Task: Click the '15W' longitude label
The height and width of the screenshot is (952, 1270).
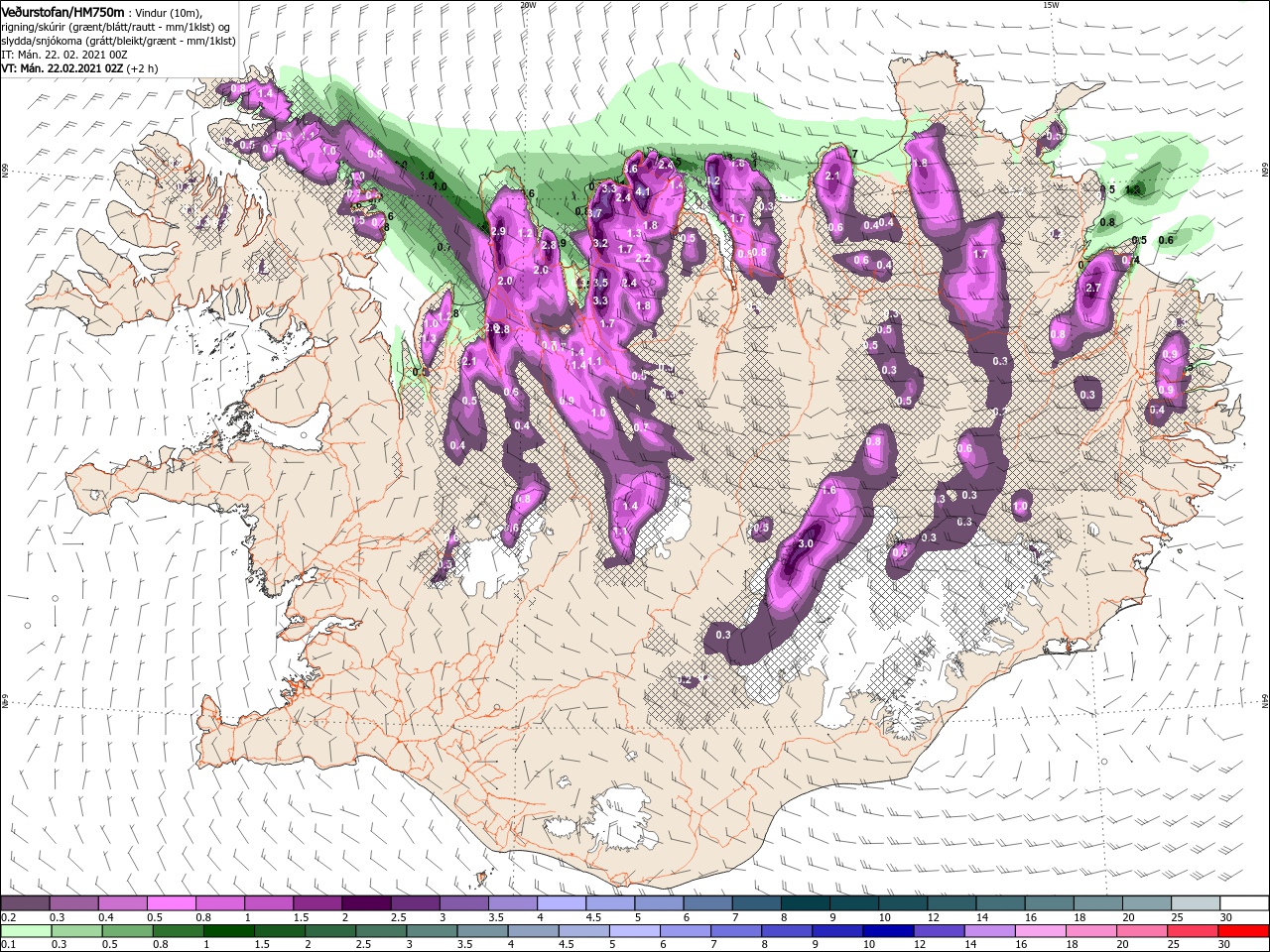Action: 1051,5
